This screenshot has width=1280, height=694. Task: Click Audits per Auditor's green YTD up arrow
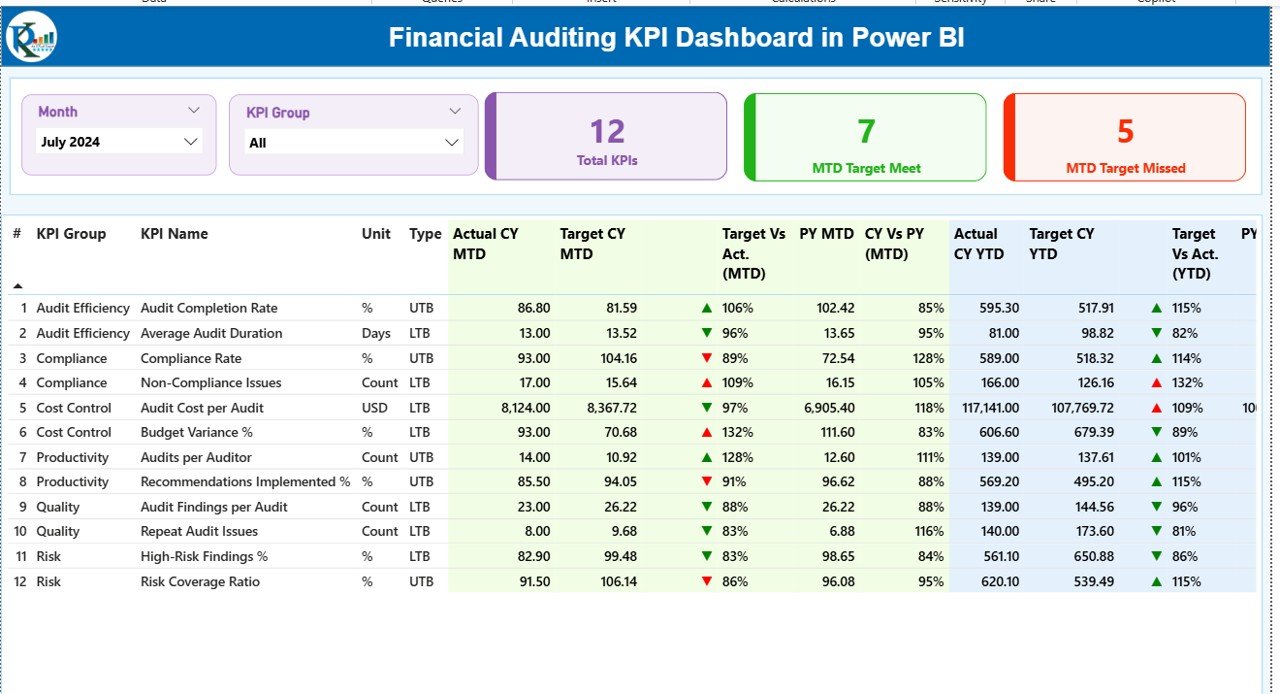pyautogui.click(x=1157, y=457)
